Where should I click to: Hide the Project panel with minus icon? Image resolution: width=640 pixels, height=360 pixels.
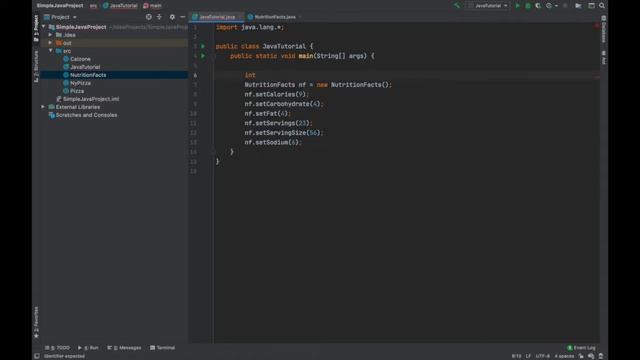(x=182, y=17)
